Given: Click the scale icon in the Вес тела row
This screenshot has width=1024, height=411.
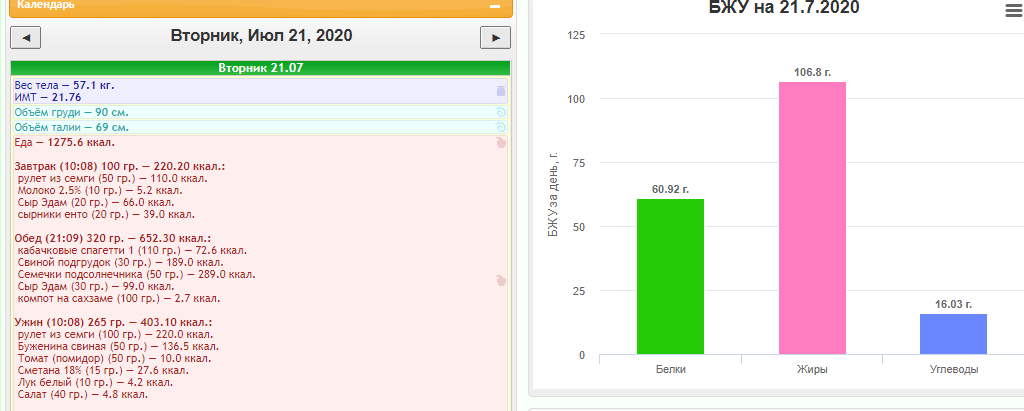Looking at the screenshot, I should click(x=501, y=91).
